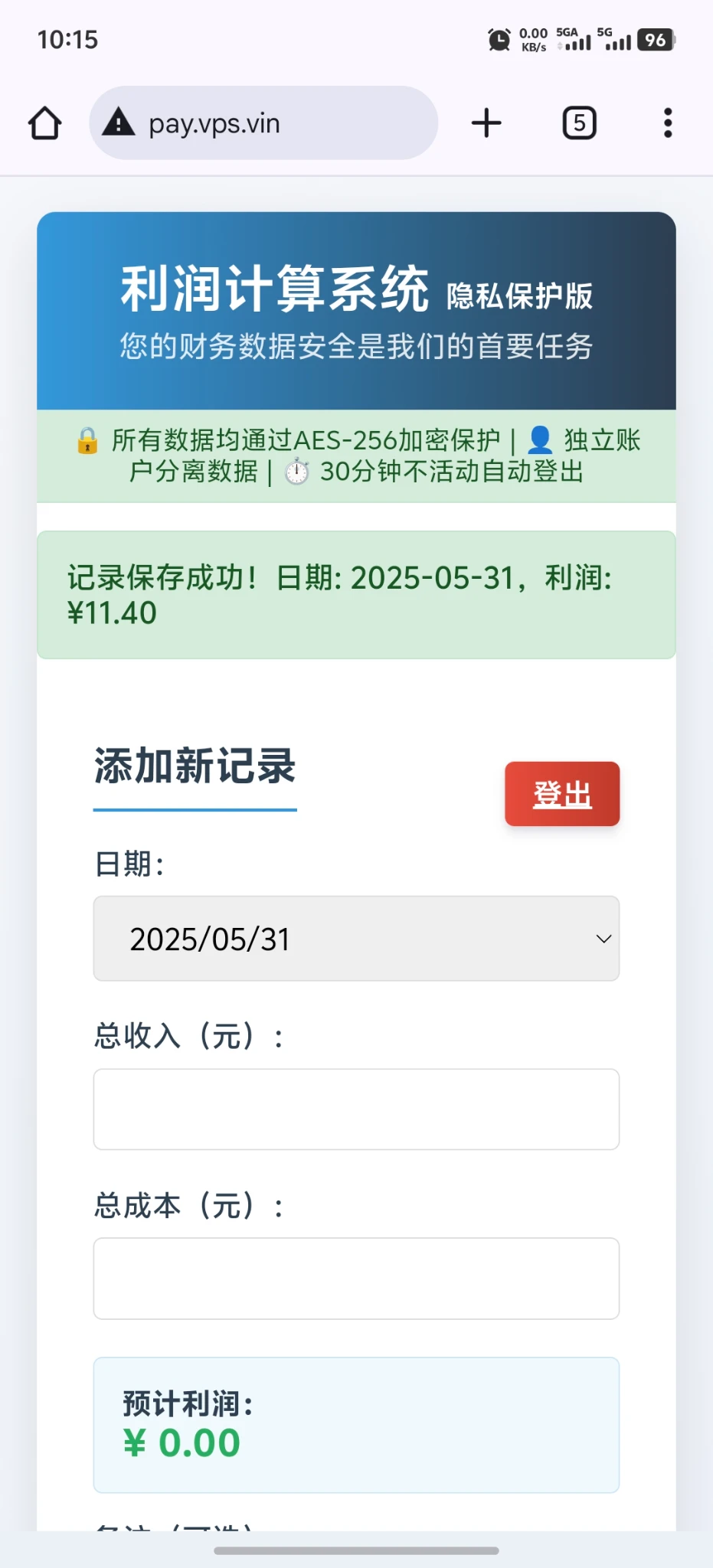Screen dimensions: 713x1568
Task: Focus the 总成本 (元) input field
Action: click(356, 1279)
